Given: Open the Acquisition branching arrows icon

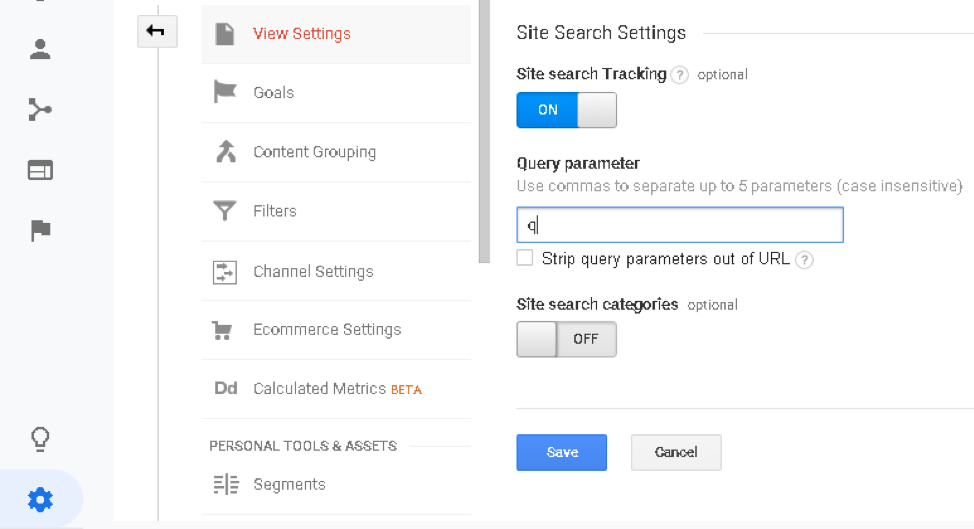Looking at the screenshot, I should pyautogui.click(x=40, y=110).
